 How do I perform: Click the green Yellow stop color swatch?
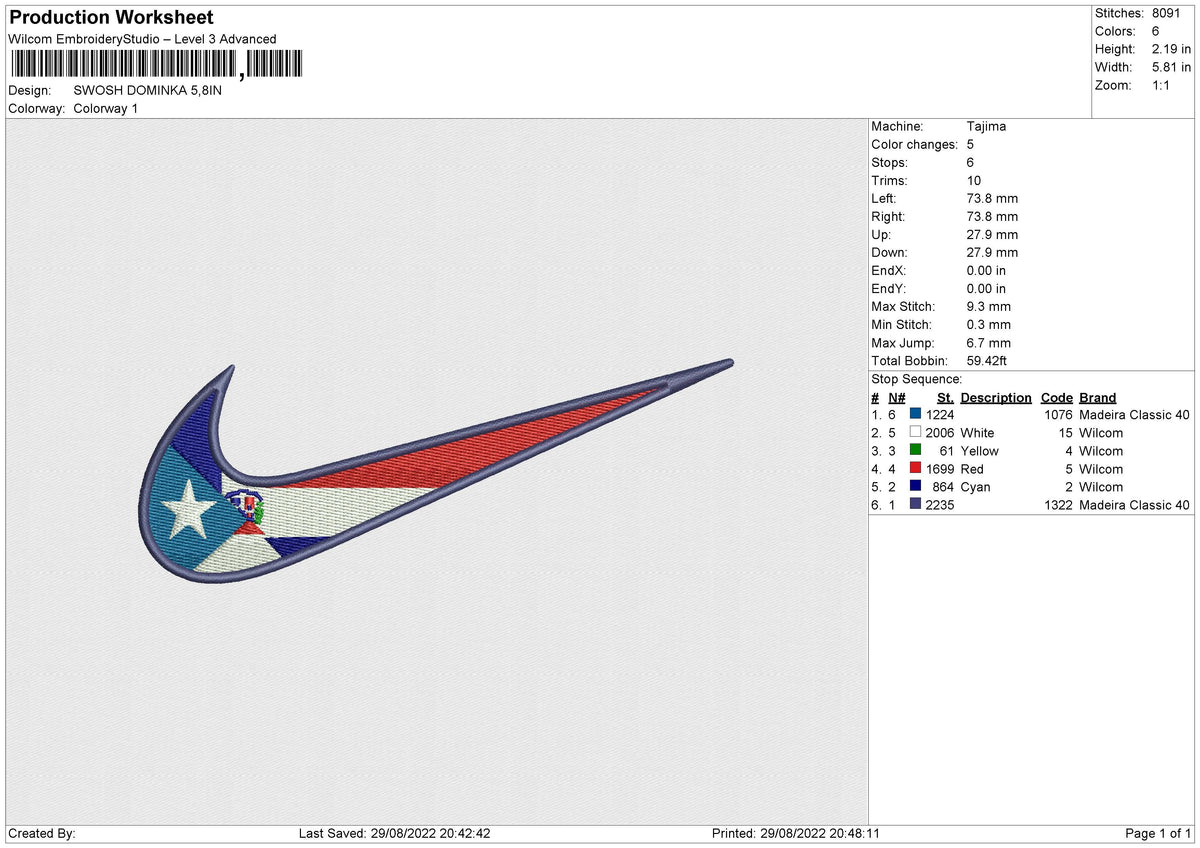915,450
